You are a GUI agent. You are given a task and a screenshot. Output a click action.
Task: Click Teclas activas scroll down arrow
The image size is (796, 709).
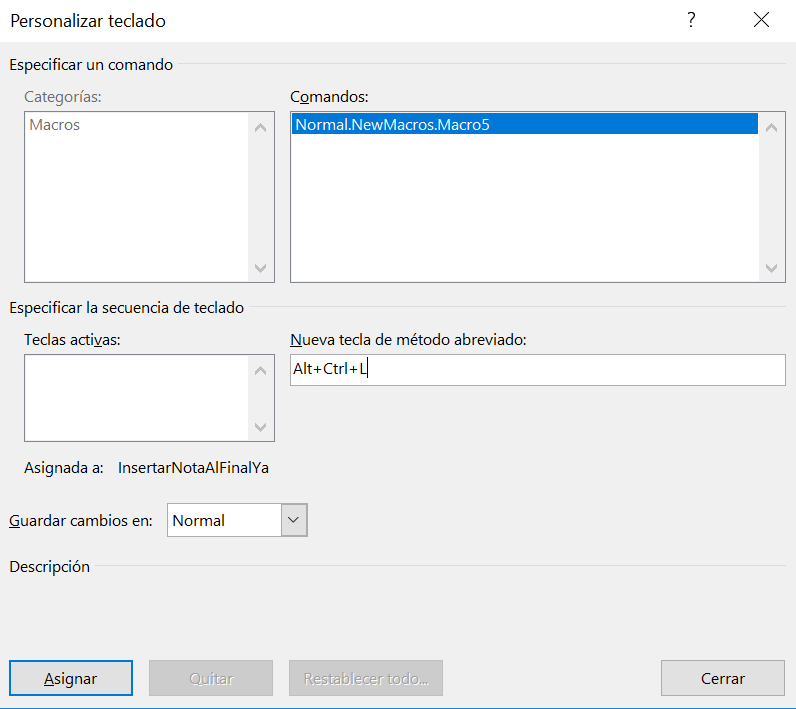[x=260, y=427]
